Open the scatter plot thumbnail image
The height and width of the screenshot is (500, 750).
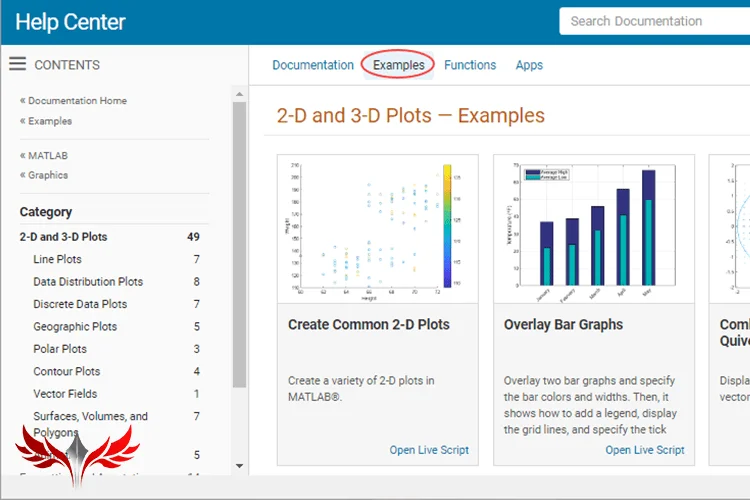pyautogui.click(x=377, y=229)
